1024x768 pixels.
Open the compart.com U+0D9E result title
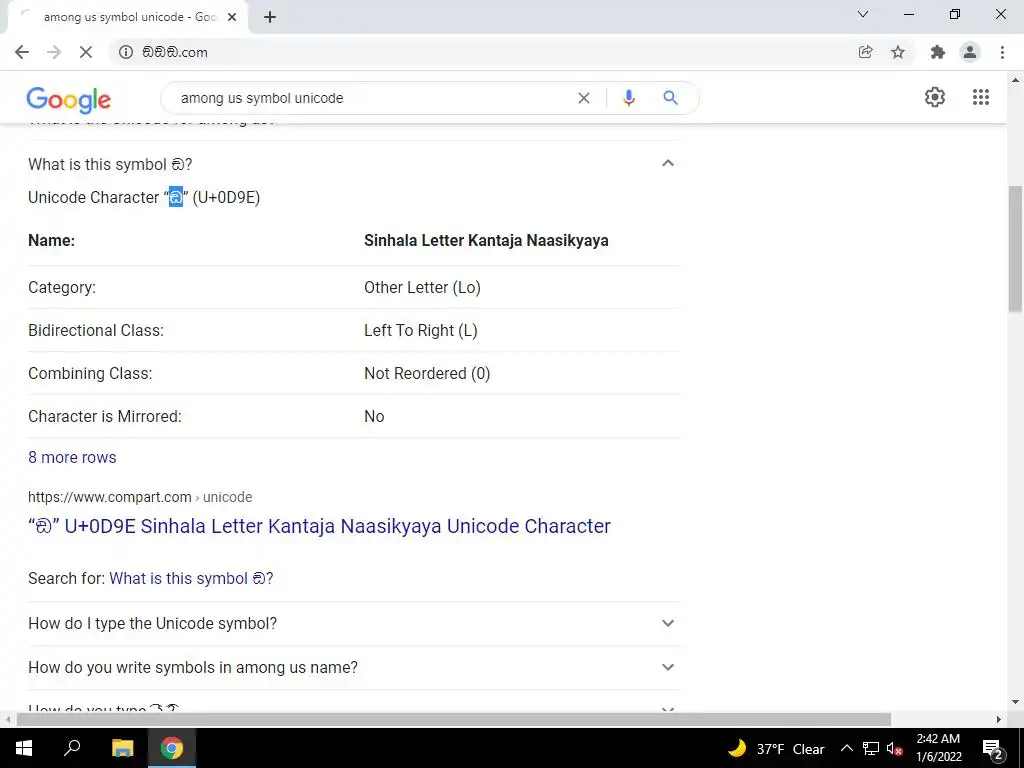tap(319, 526)
